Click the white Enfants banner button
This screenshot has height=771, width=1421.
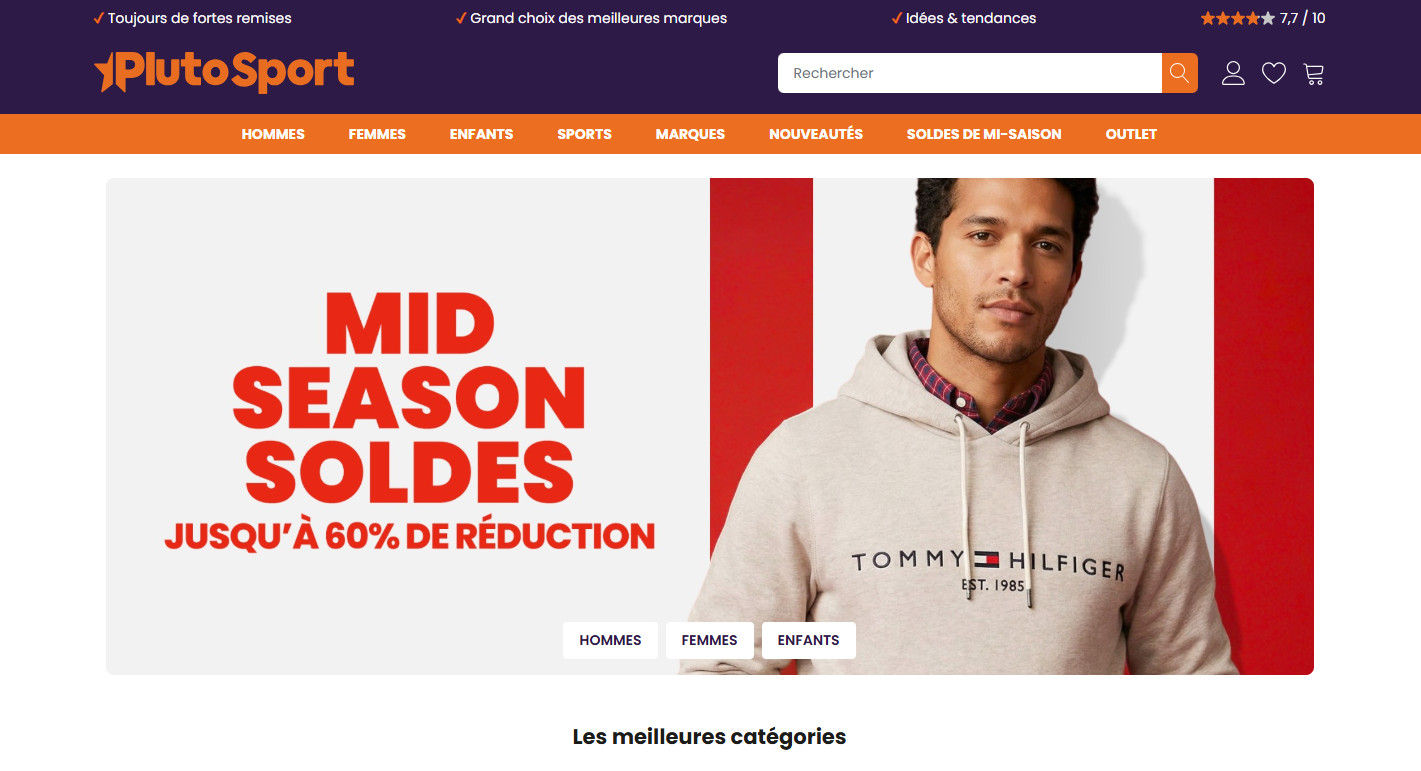coord(808,640)
